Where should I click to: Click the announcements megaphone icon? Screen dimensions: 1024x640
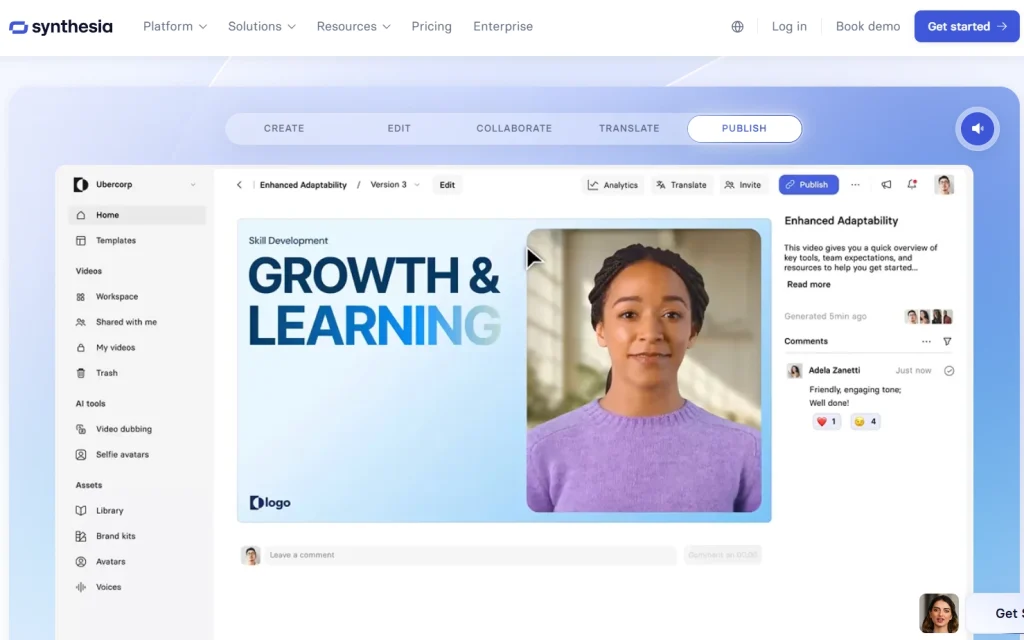(x=886, y=185)
